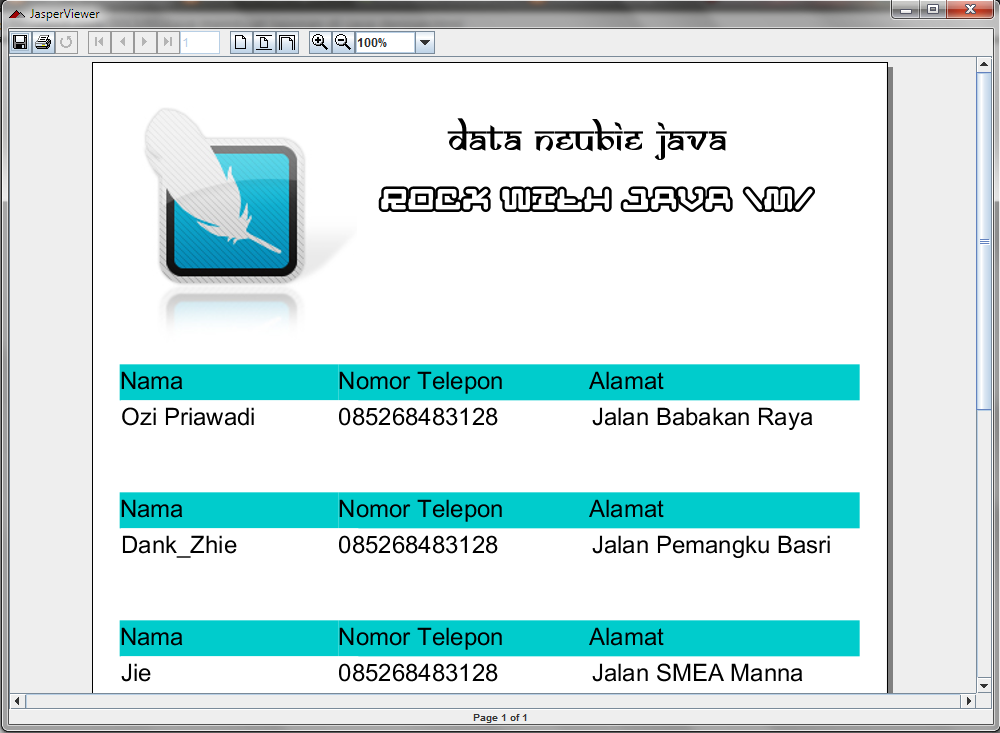
Task: Click the name 'Jie'
Action: click(136, 673)
